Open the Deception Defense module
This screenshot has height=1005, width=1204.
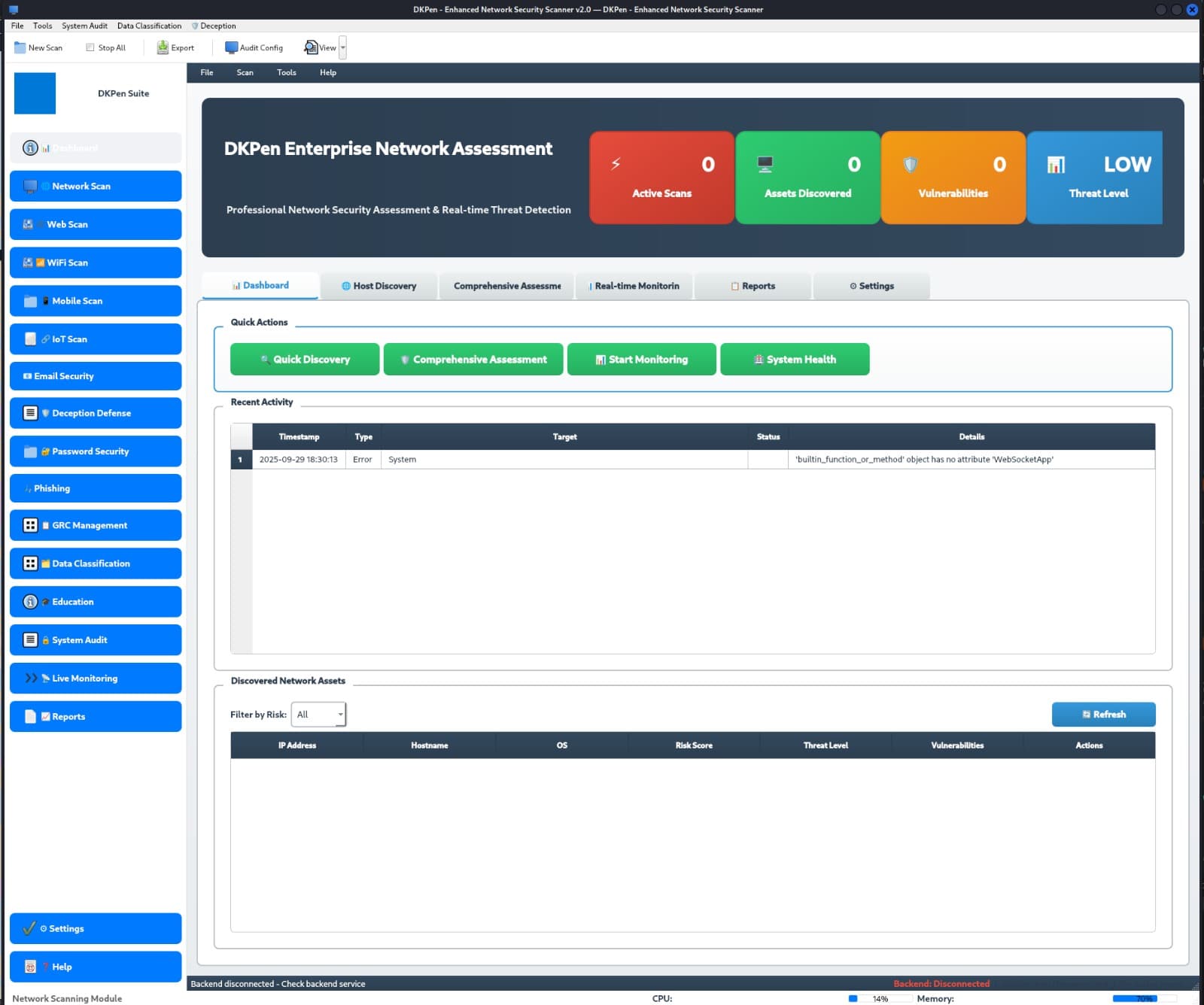96,412
